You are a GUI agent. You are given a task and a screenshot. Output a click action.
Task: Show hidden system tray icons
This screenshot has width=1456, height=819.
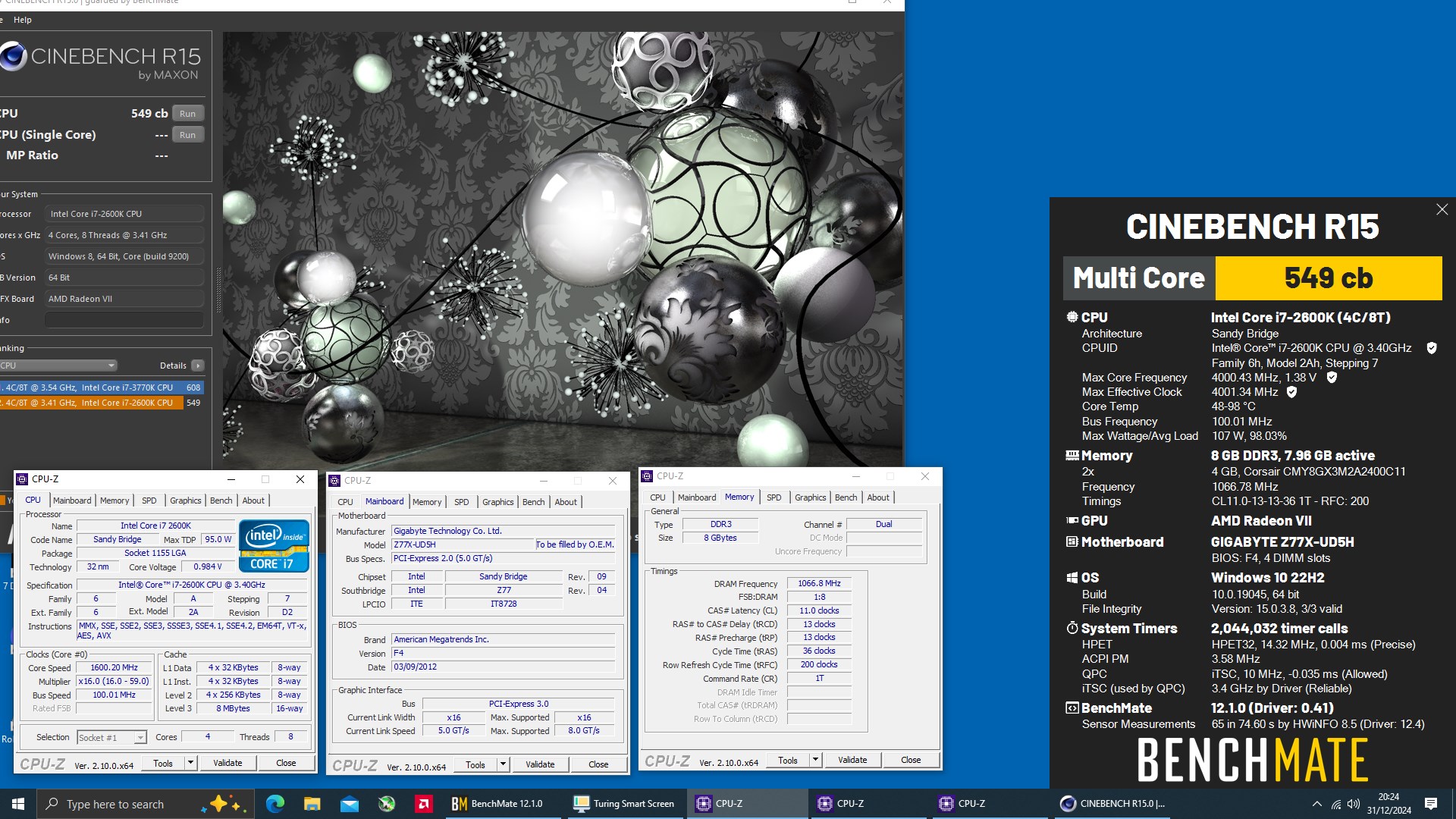point(1316,804)
